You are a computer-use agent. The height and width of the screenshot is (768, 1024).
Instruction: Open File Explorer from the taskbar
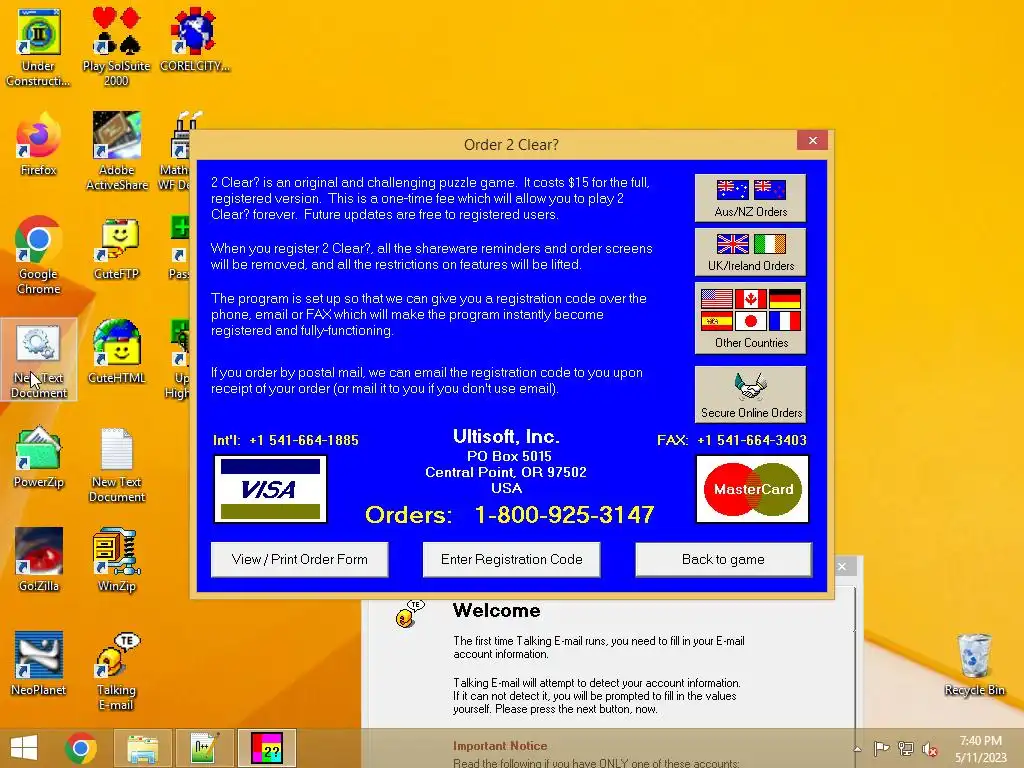[142, 748]
